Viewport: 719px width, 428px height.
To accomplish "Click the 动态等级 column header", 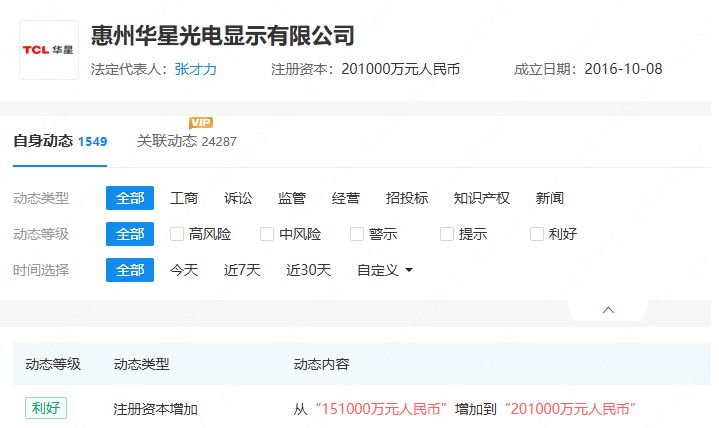I will pyautogui.click(x=53, y=364).
